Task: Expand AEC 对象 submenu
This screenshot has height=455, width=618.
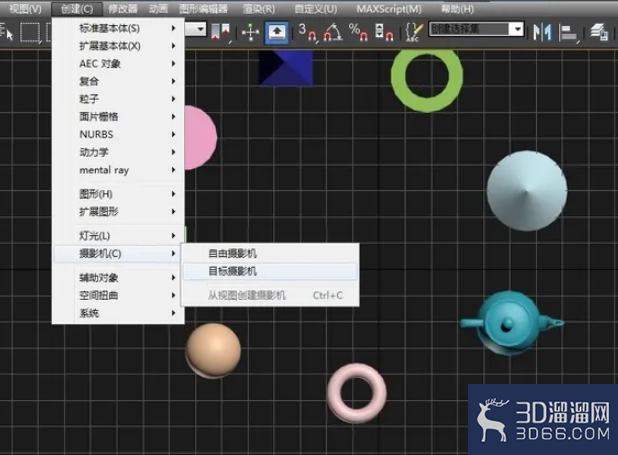Action: click(118, 64)
